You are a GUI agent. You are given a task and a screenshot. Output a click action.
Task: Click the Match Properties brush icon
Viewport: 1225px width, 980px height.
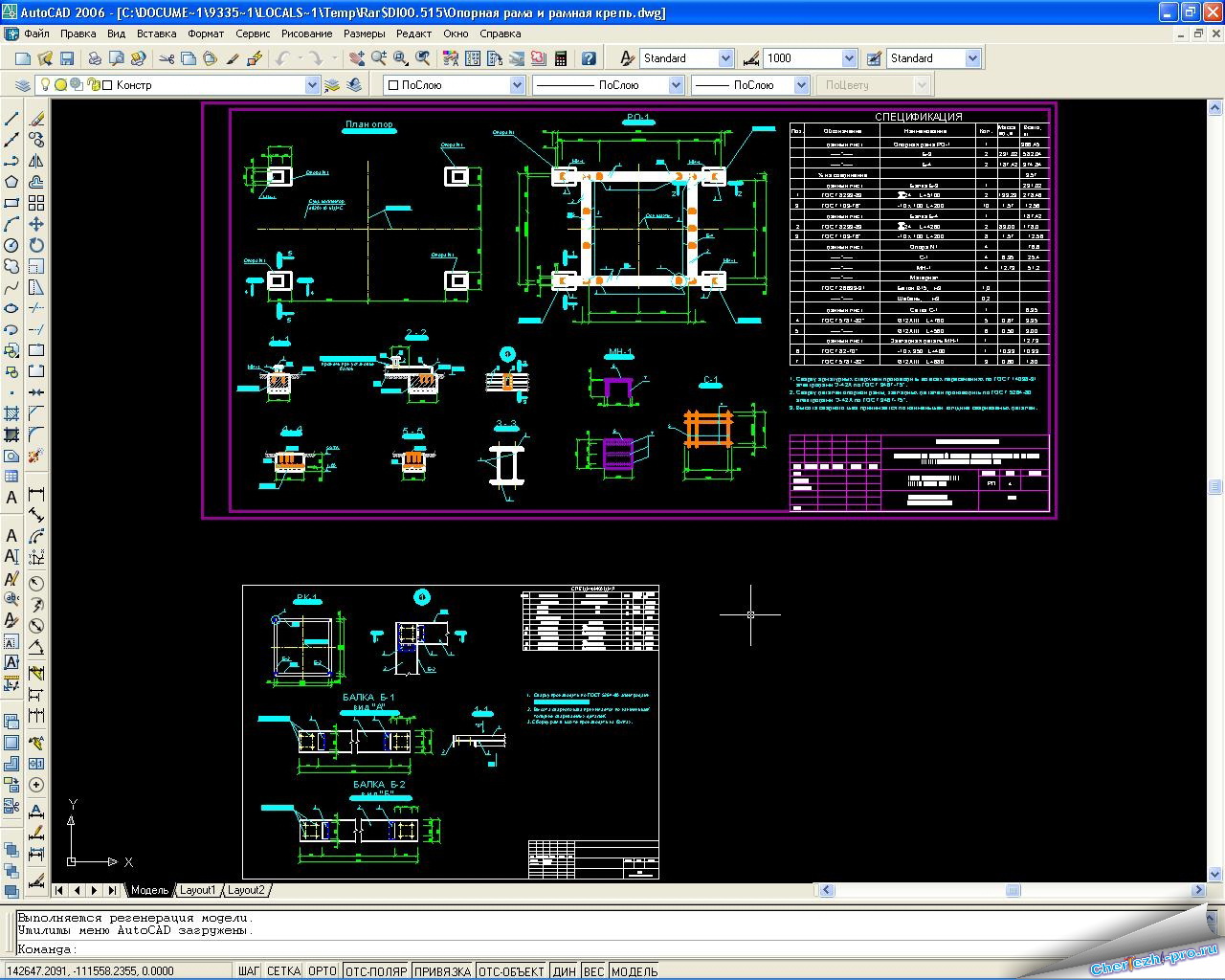pyautogui.click(x=232, y=58)
